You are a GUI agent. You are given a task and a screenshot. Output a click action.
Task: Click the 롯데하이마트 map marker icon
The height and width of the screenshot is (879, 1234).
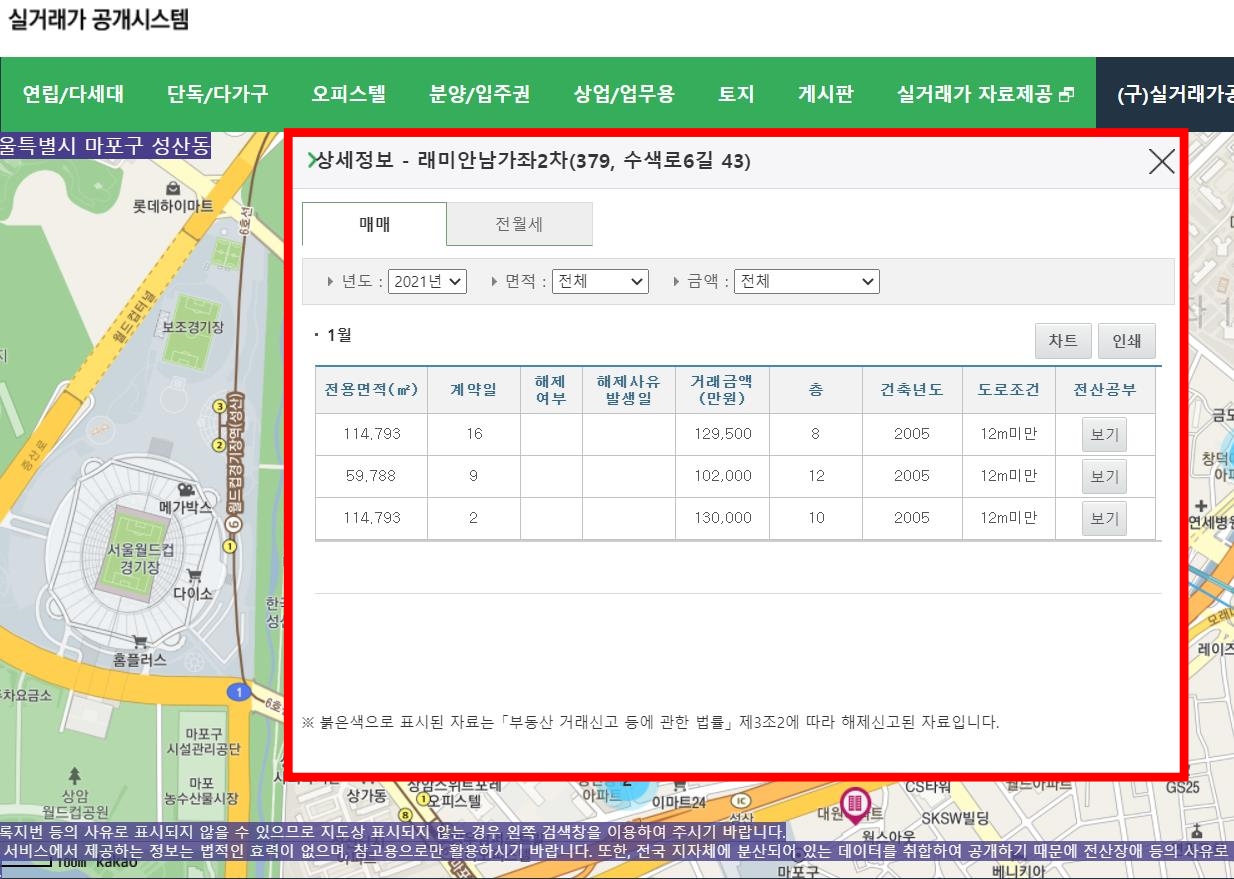(173, 188)
